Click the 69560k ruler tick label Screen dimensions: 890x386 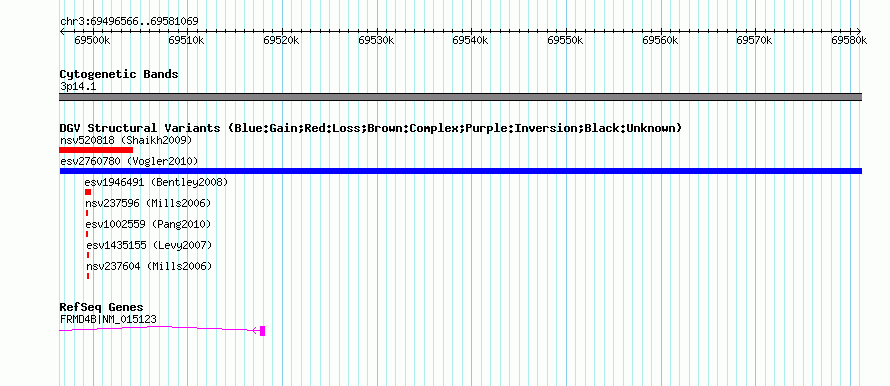[660, 40]
